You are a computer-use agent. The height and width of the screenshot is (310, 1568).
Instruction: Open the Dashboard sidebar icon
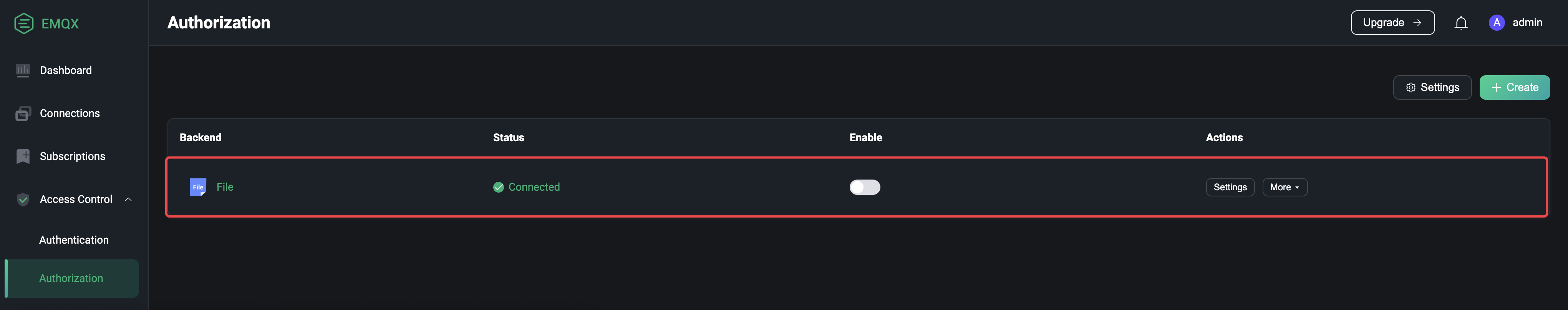(x=23, y=70)
